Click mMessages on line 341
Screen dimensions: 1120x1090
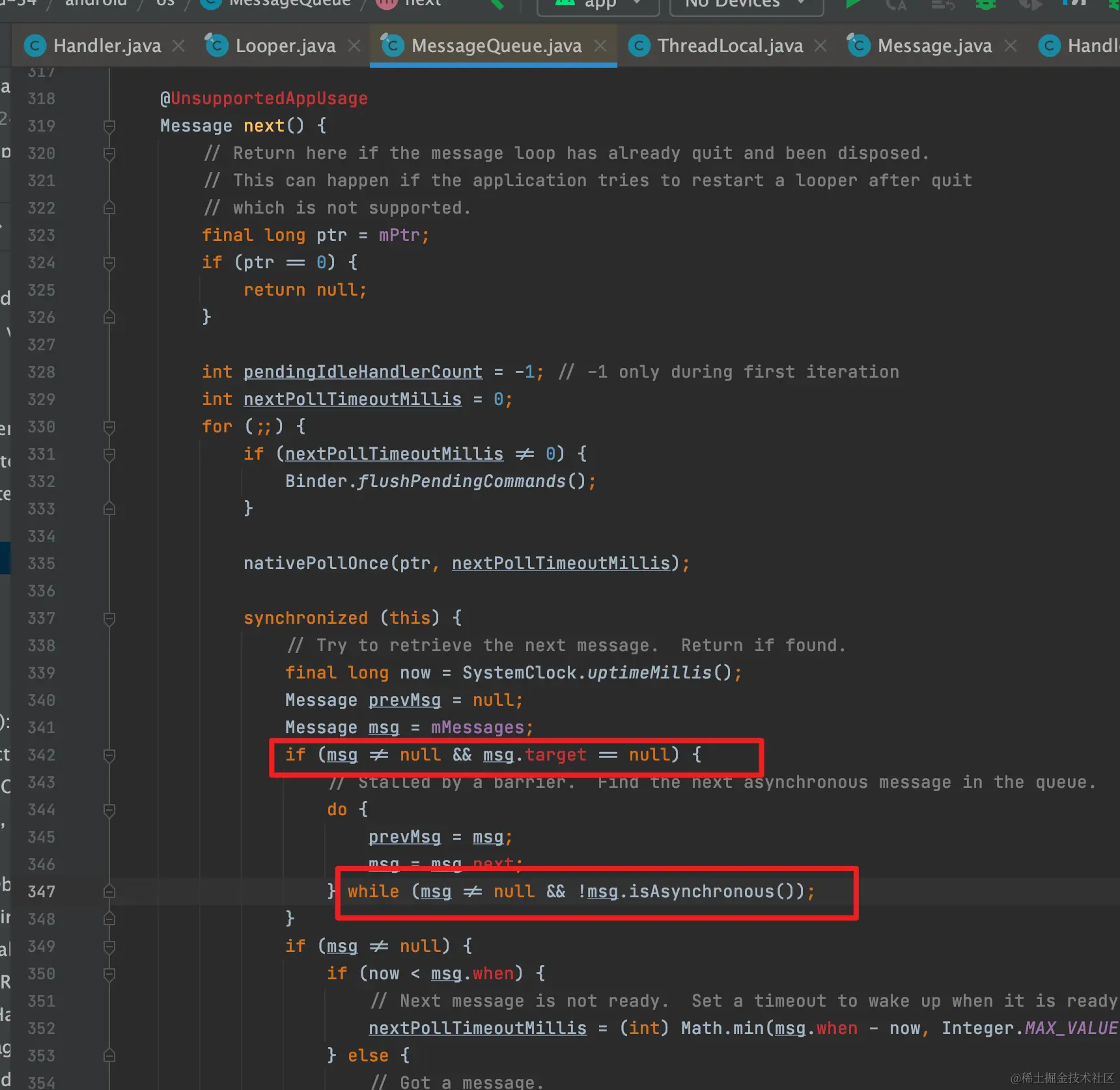tap(477, 727)
